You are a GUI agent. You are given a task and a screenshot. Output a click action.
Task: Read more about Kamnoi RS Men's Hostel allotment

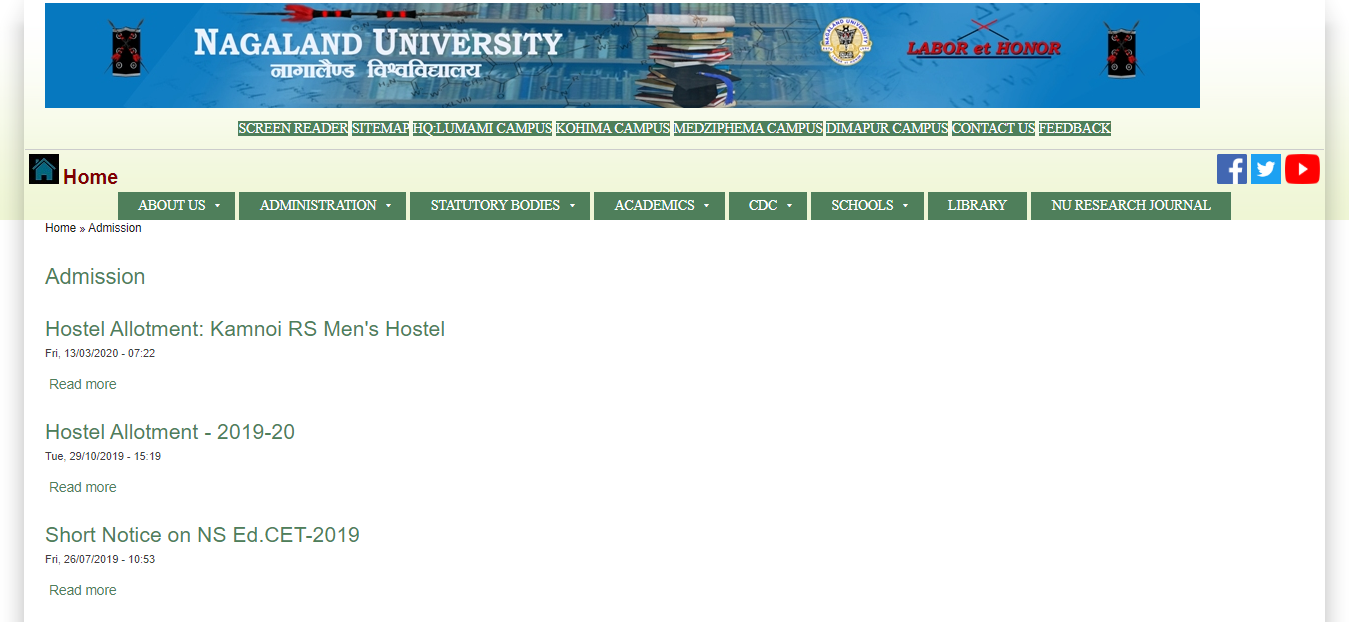point(82,383)
